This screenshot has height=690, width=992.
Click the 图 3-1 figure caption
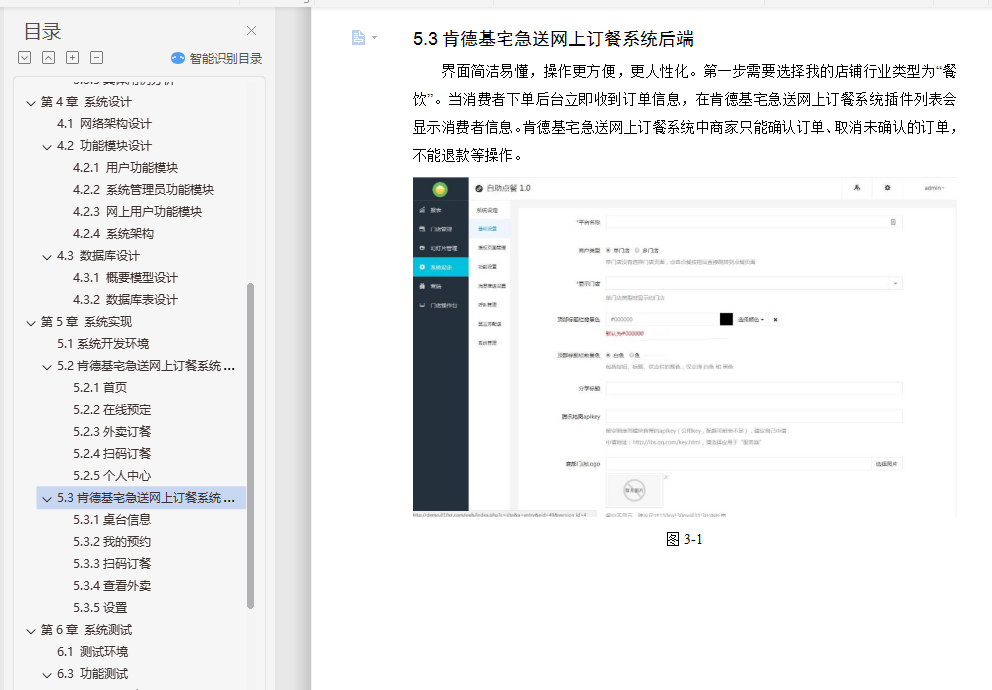(685, 539)
